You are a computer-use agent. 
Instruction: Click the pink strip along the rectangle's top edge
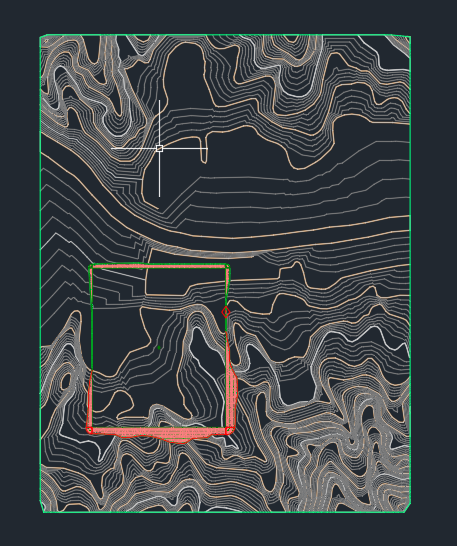click(x=159, y=266)
